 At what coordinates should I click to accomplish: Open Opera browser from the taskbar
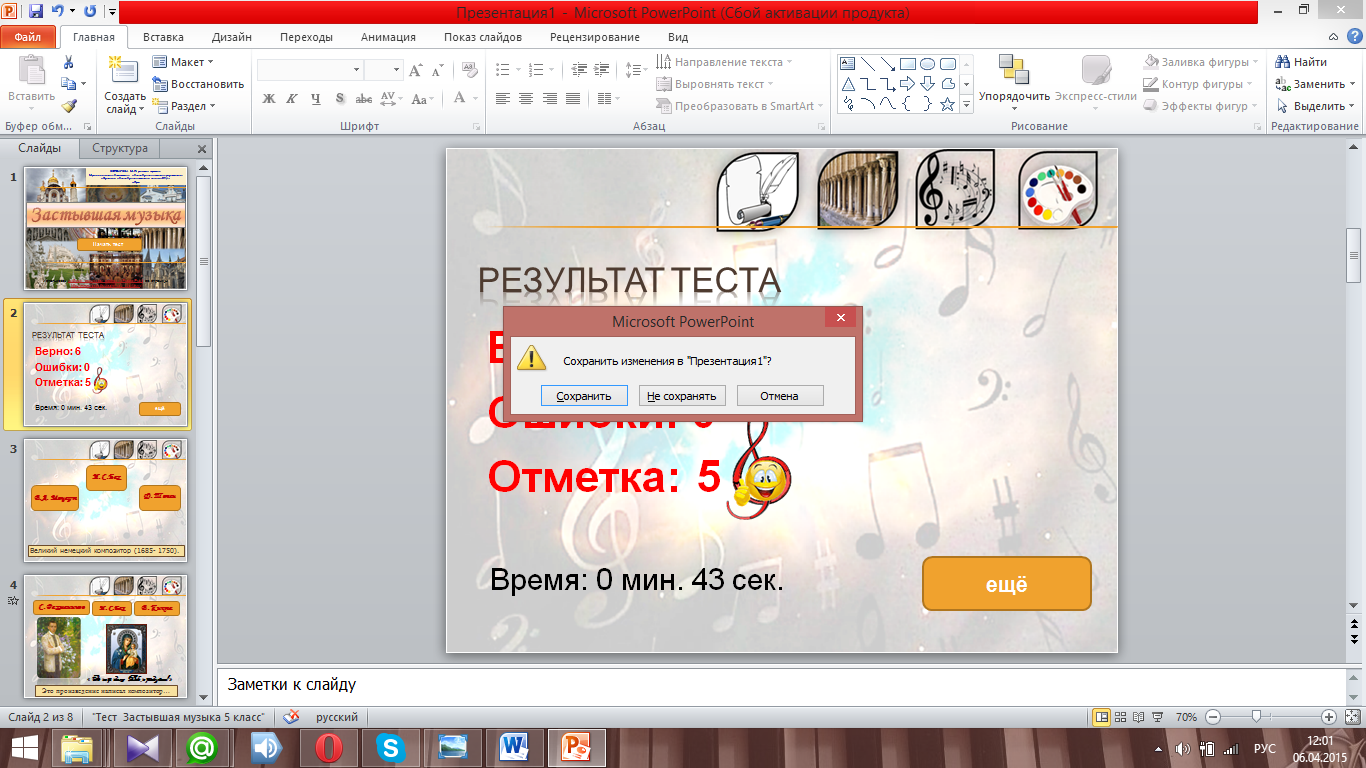(329, 747)
